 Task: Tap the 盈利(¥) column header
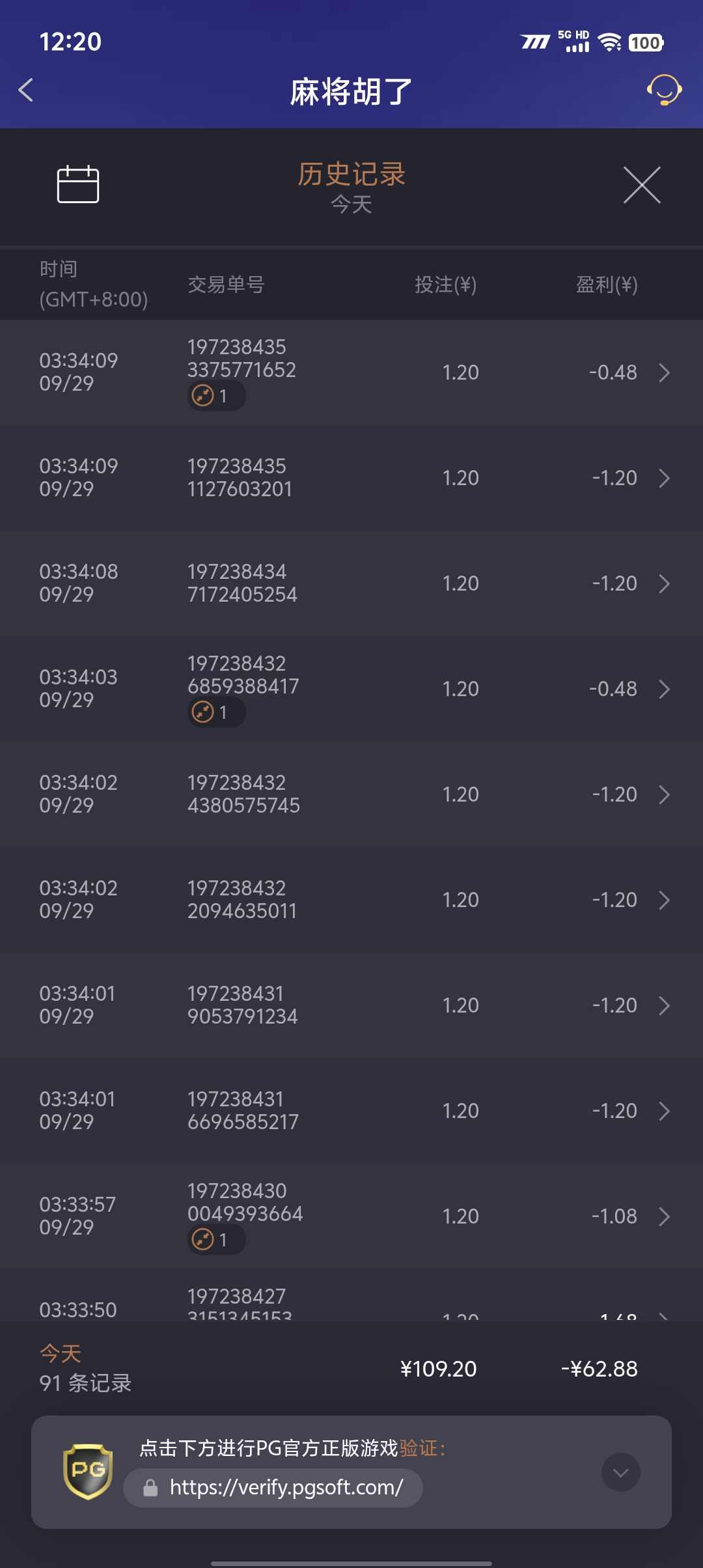[x=606, y=285]
